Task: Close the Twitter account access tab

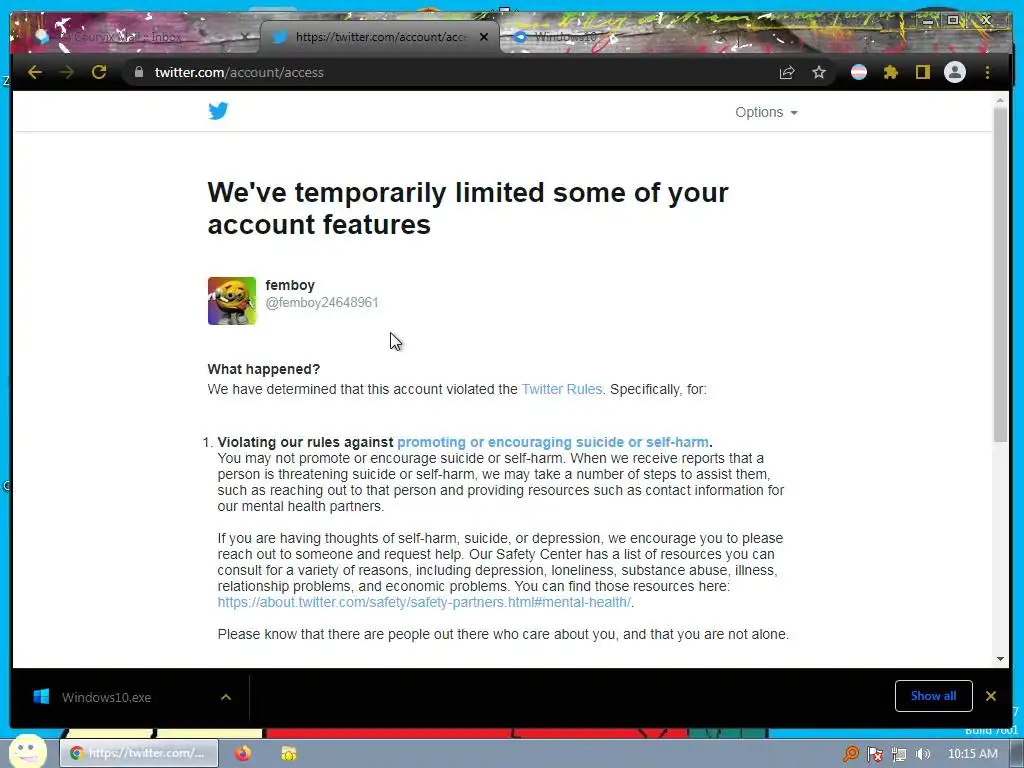Action: pos(484,37)
